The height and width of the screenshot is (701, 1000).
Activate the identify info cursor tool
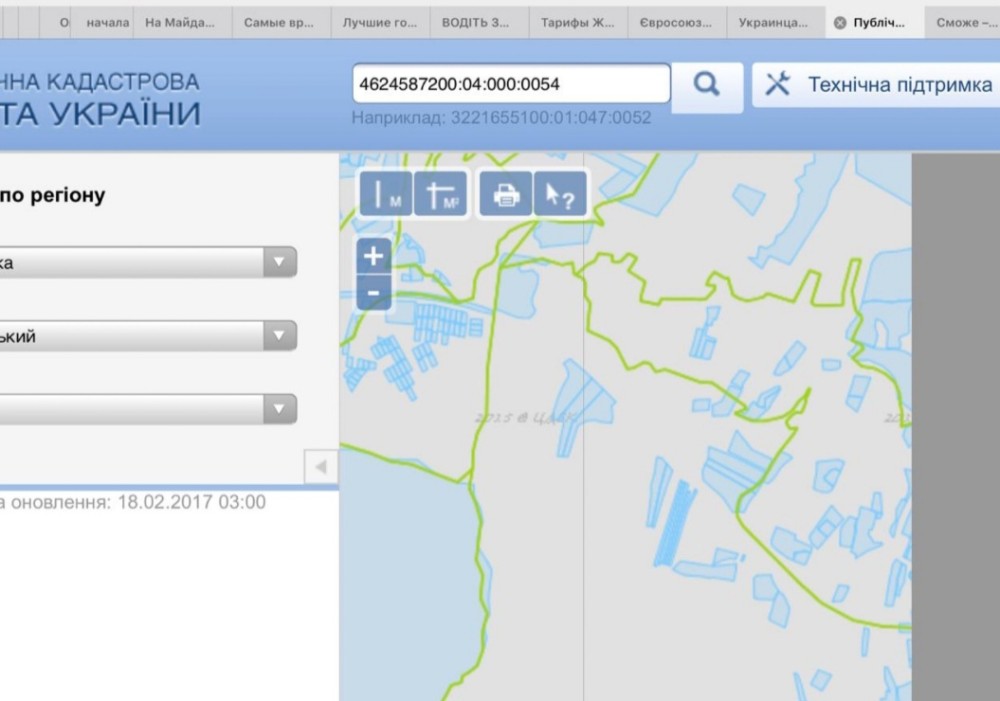pyautogui.click(x=560, y=195)
